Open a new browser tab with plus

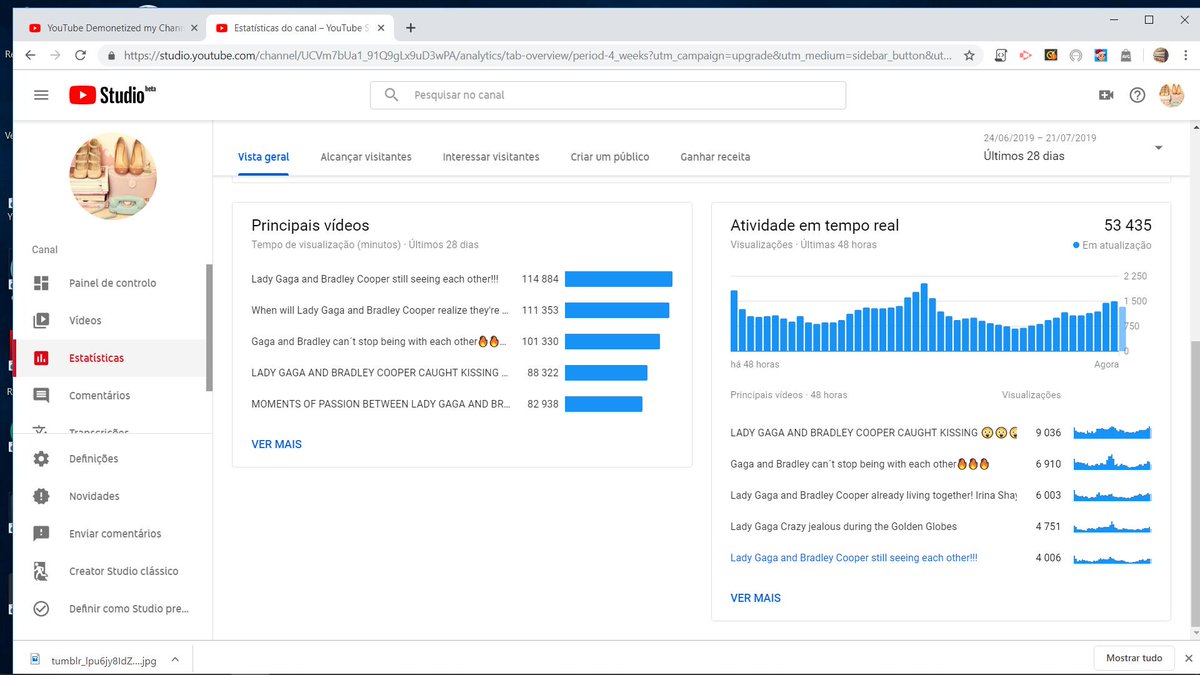(x=411, y=28)
